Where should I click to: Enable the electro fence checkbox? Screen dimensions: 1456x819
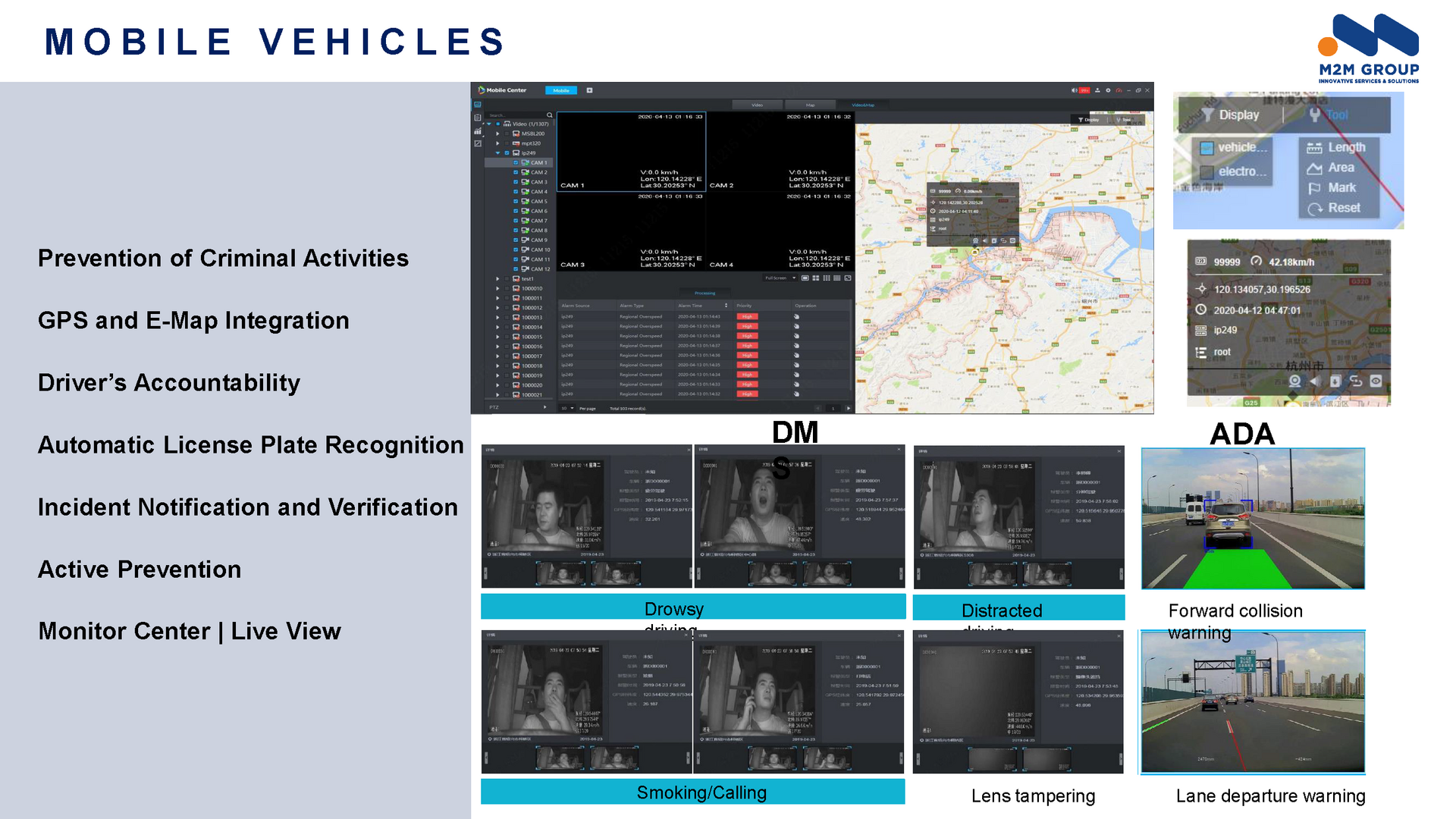[1207, 172]
